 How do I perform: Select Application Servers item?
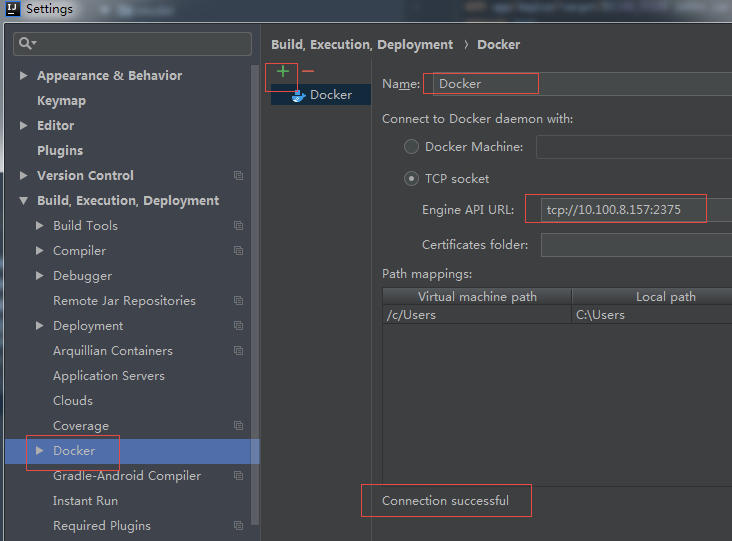coord(109,376)
